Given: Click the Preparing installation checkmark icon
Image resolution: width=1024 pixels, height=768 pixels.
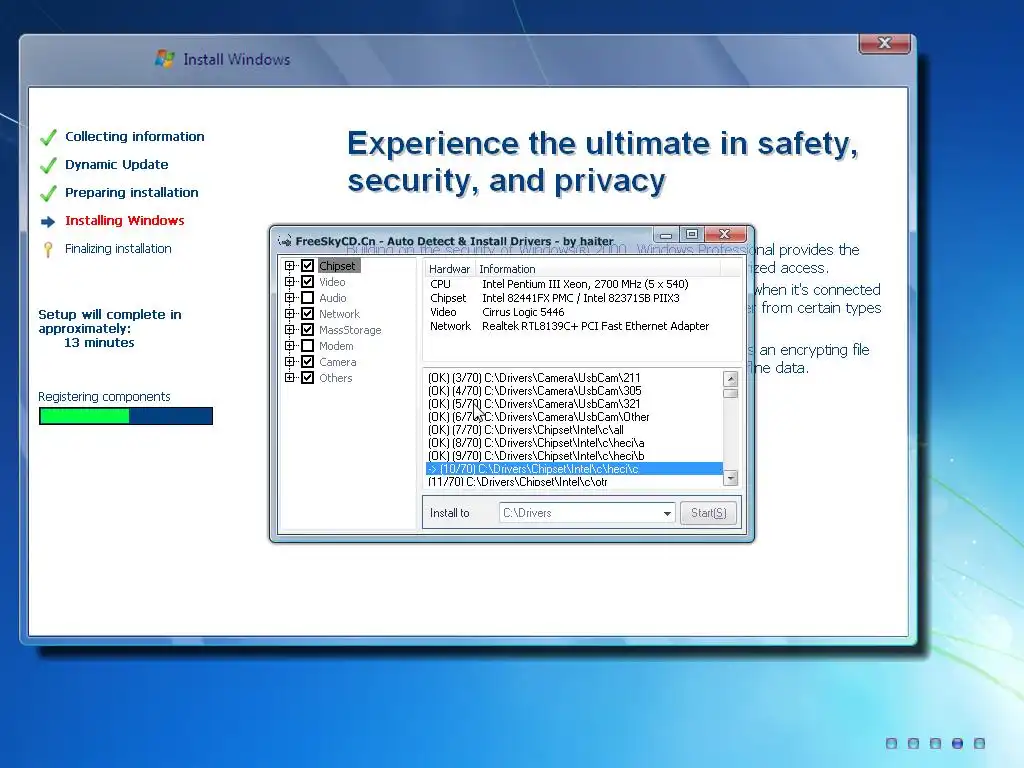Looking at the screenshot, I should [x=48, y=193].
